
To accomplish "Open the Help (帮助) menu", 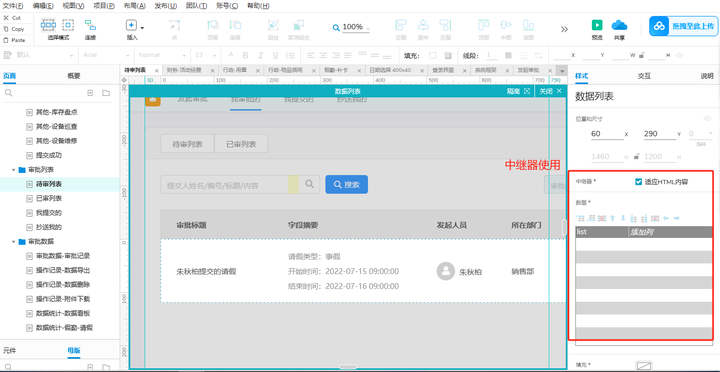I will [x=258, y=6].
